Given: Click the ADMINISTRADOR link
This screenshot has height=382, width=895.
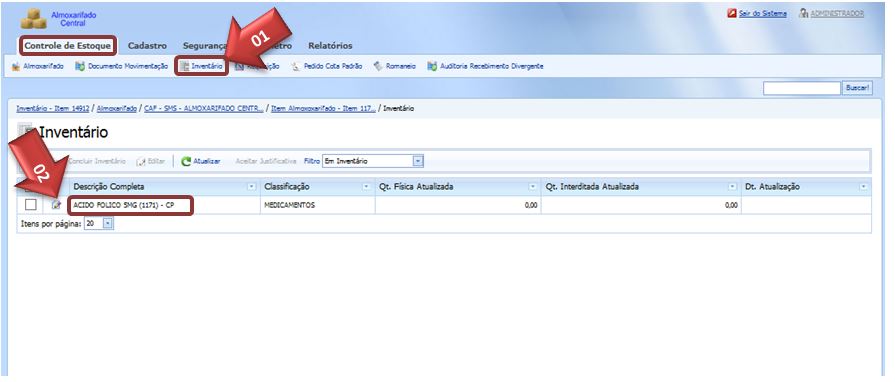Looking at the screenshot, I should (837, 14).
